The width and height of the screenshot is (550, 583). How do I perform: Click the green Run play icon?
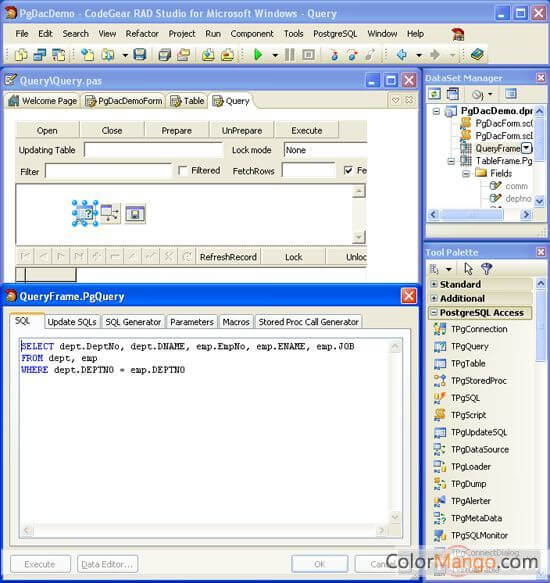[x=258, y=55]
